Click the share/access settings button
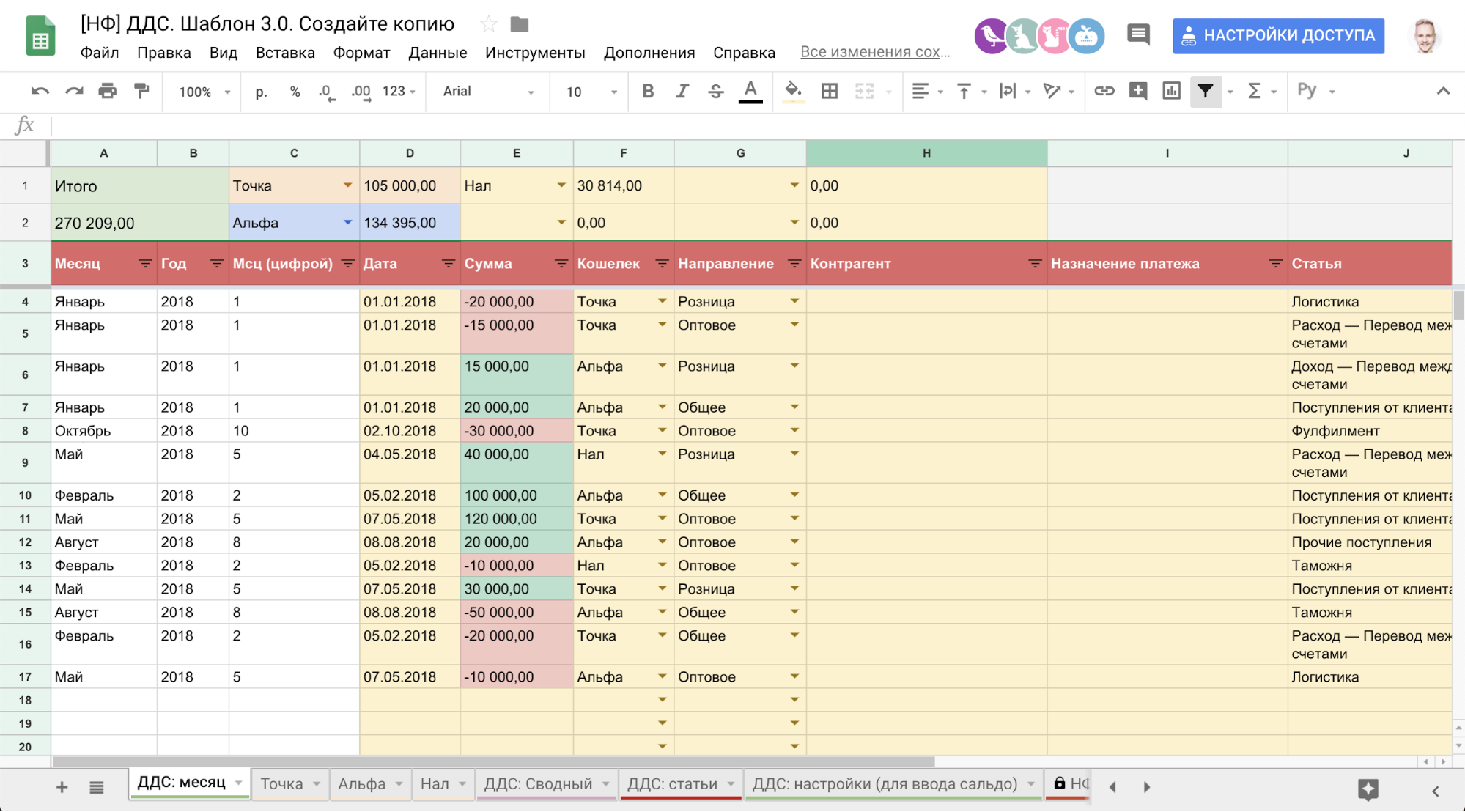This screenshot has height=812, width=1465. [1278, 34]
